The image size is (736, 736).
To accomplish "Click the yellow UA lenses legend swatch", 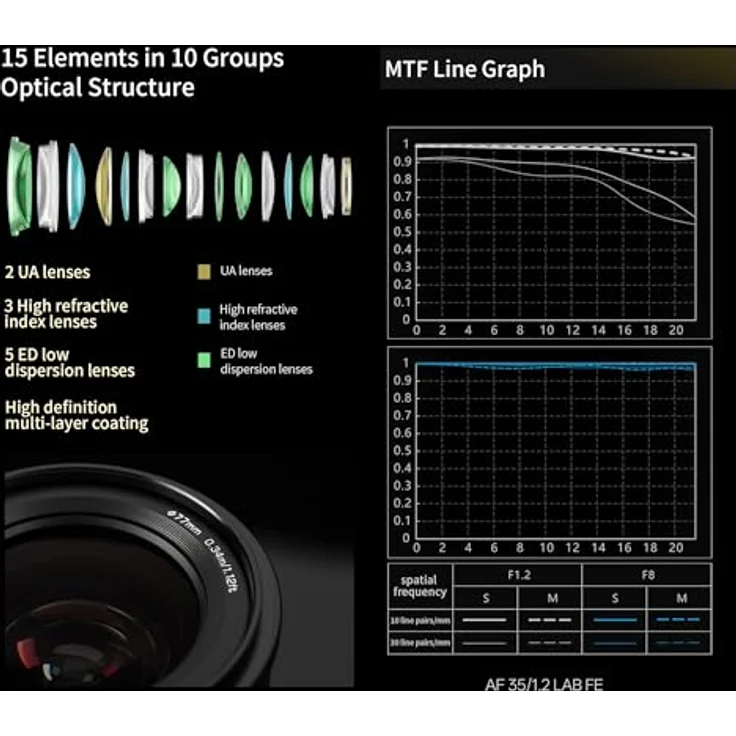I will tap(204, 272).
